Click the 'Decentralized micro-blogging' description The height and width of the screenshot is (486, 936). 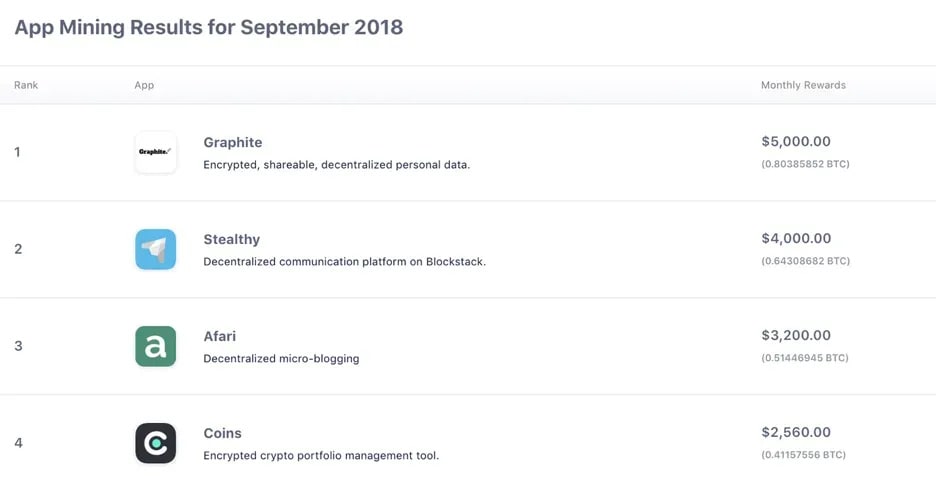(281, 359)
